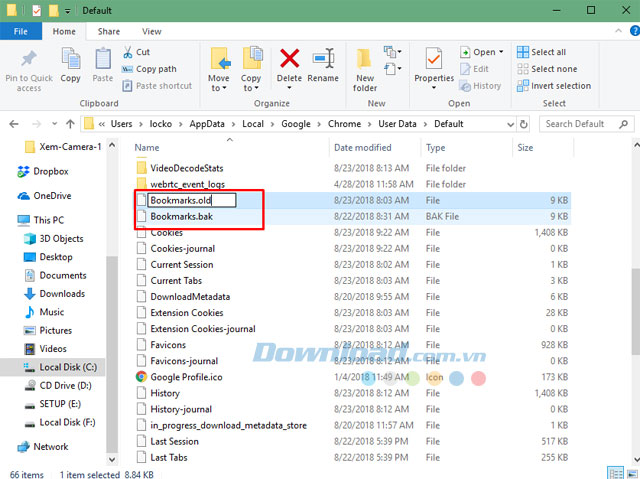
Task: Open the Move to dropdown
Action: click(218, 66)
